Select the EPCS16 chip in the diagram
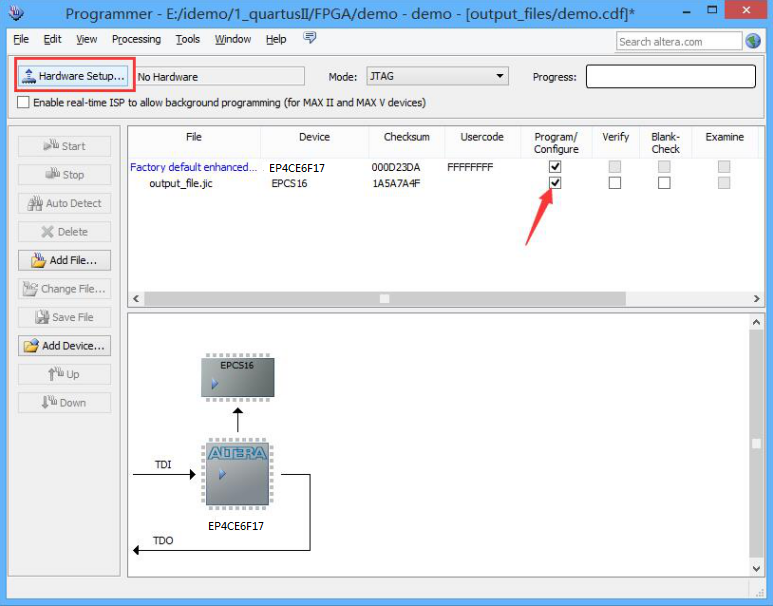The width and height of the screenshot is (773, 606). click(237, 377)
